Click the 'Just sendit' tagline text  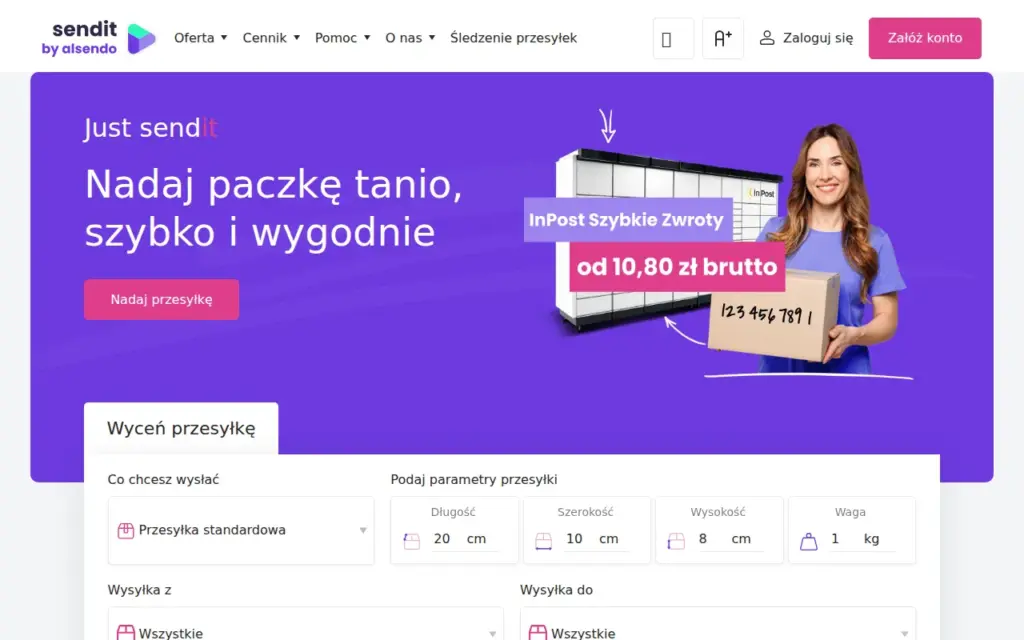click(x=151, y=128)
